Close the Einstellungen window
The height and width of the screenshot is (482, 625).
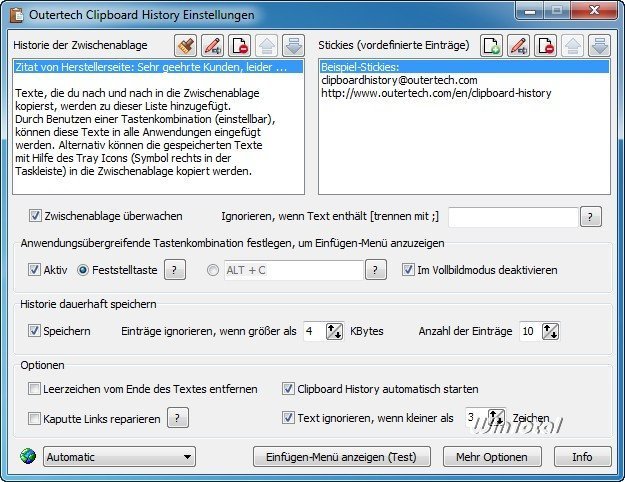click(x=595, y=10)
